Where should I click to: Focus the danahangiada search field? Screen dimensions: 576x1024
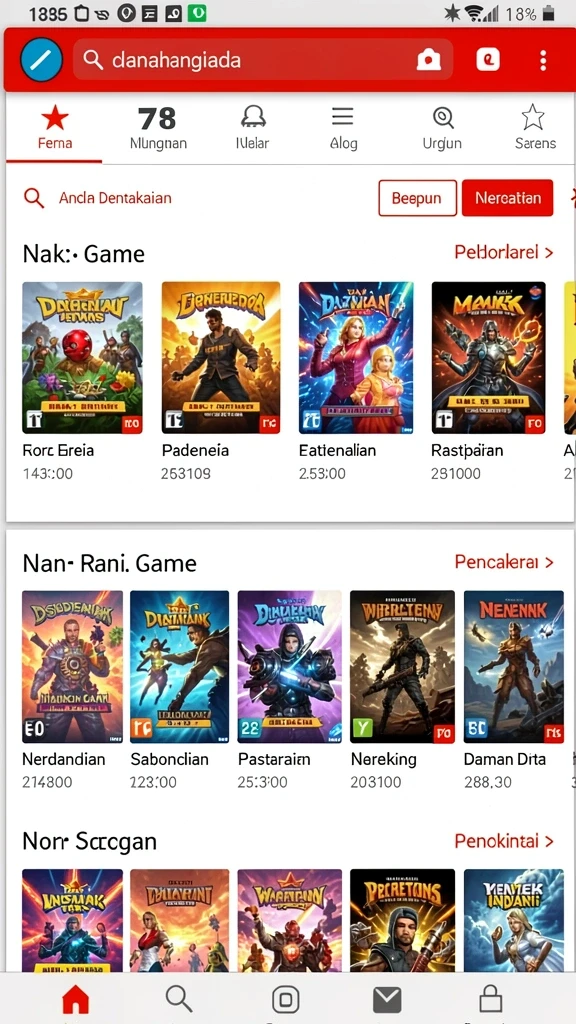point(263,60)
